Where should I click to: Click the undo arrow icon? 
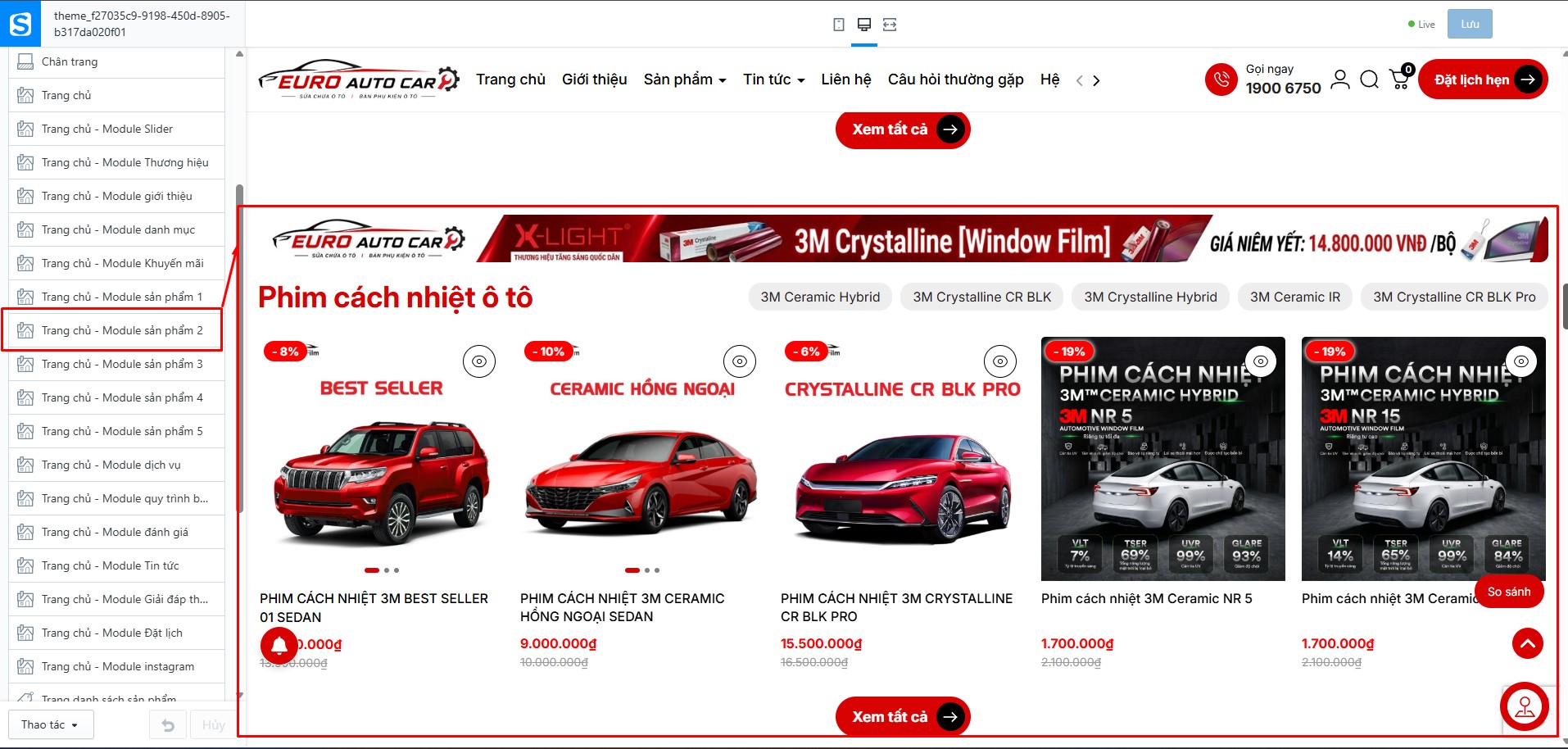(168, 725)
